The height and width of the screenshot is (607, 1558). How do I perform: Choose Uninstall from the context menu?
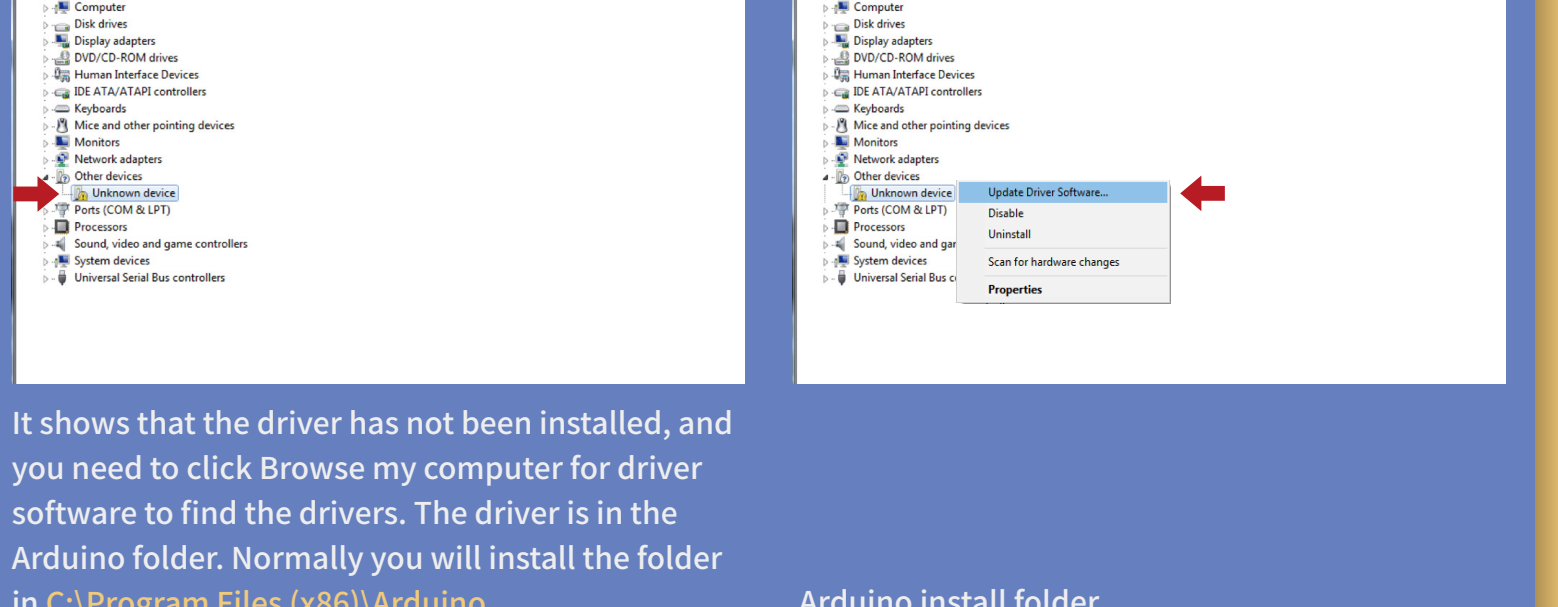pyautogui.click(x=1063, y=234)
